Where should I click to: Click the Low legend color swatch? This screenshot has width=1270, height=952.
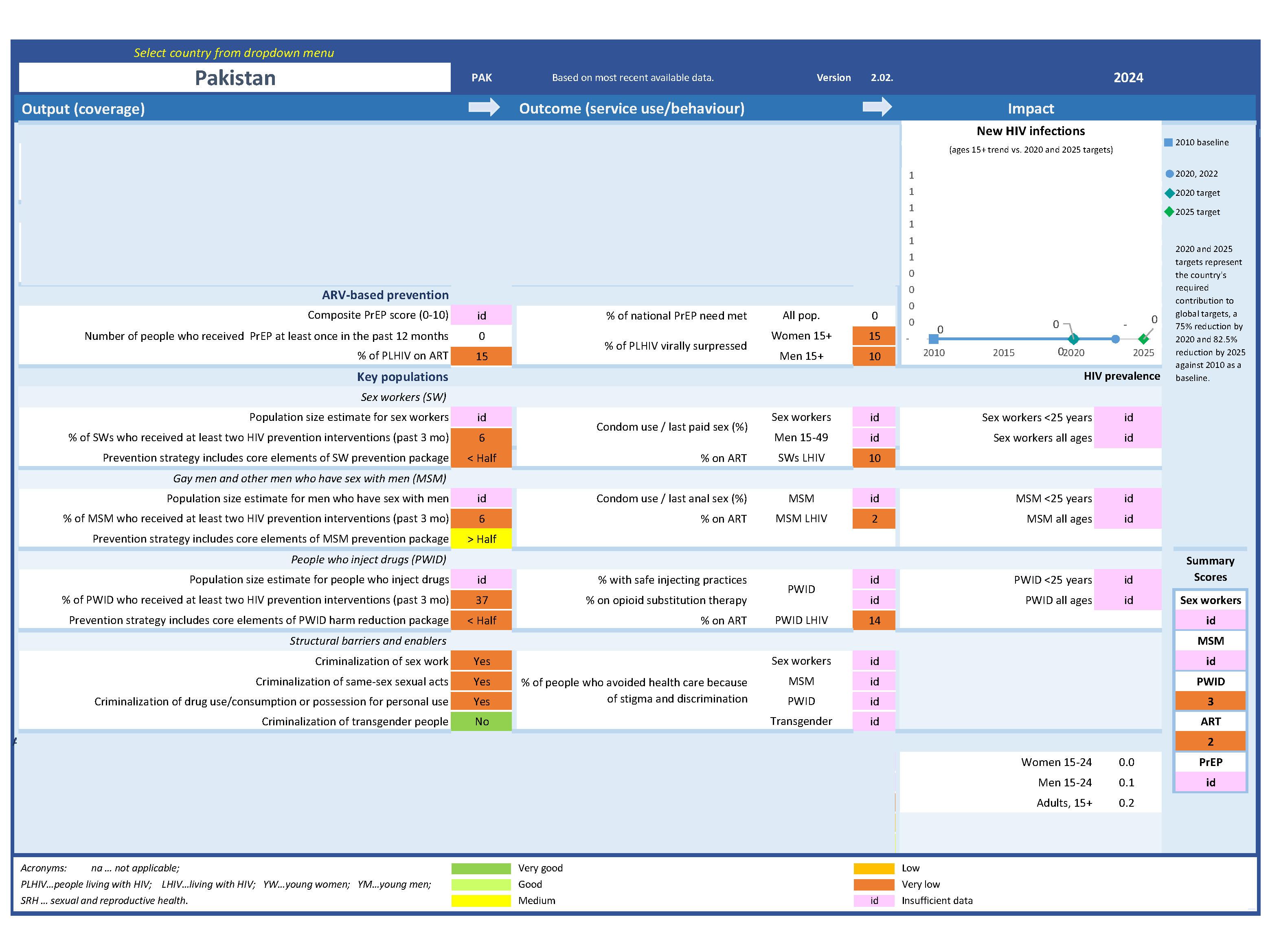(874, 868)
